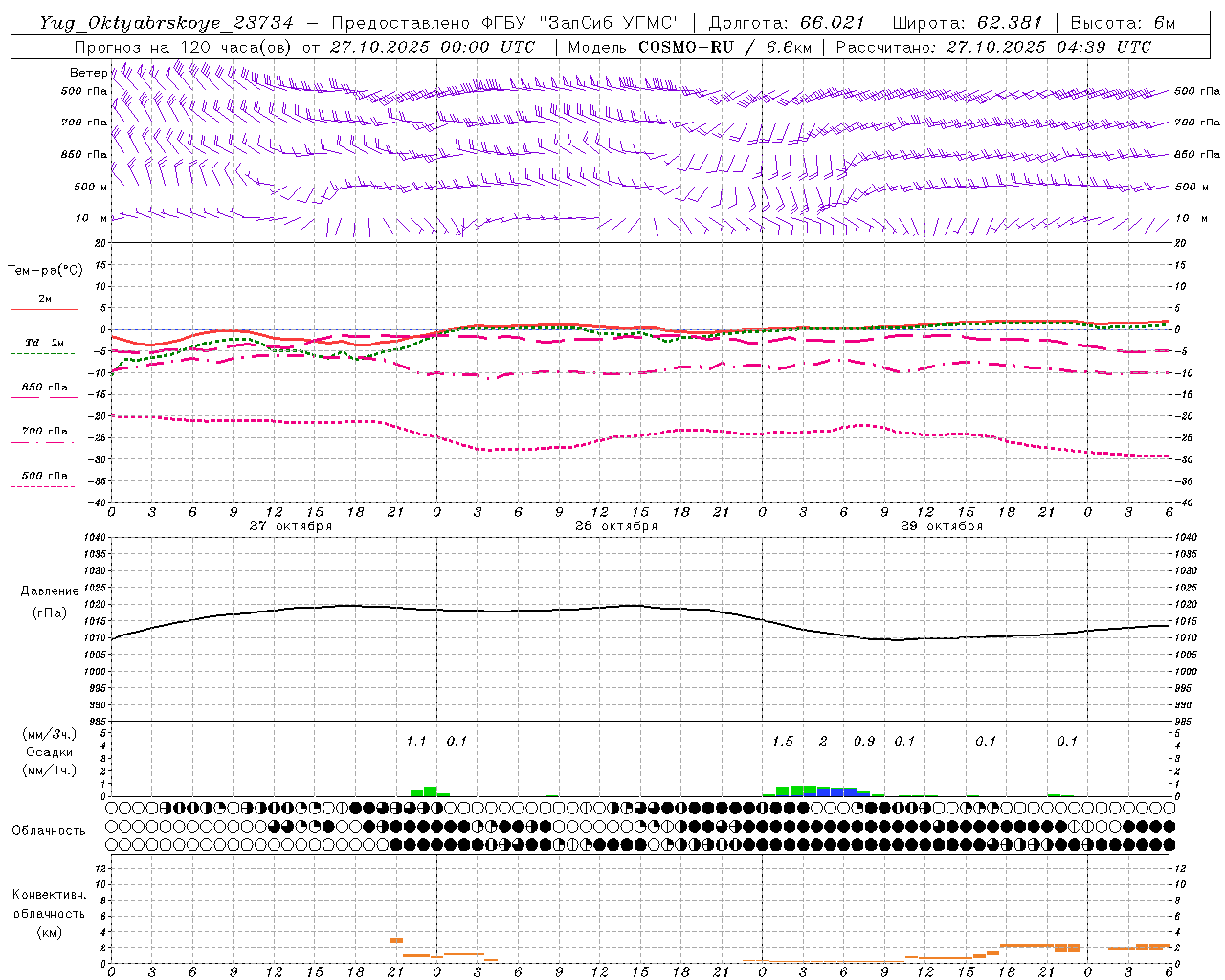The width and height of the screenshot is (1225, 980).
Task: Click the 1.5 precipitation amount value
Action: (783, 742)
